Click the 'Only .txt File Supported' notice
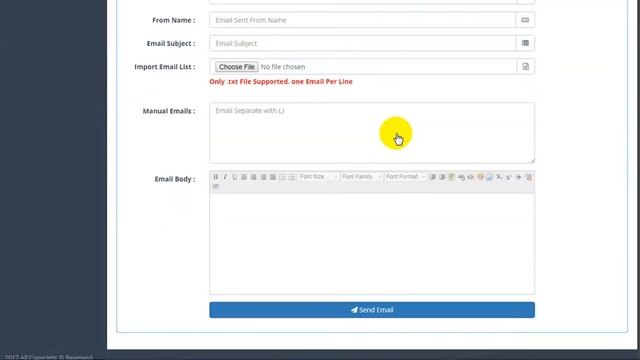This screenshot has width=640, height=360. click(281, 82)
